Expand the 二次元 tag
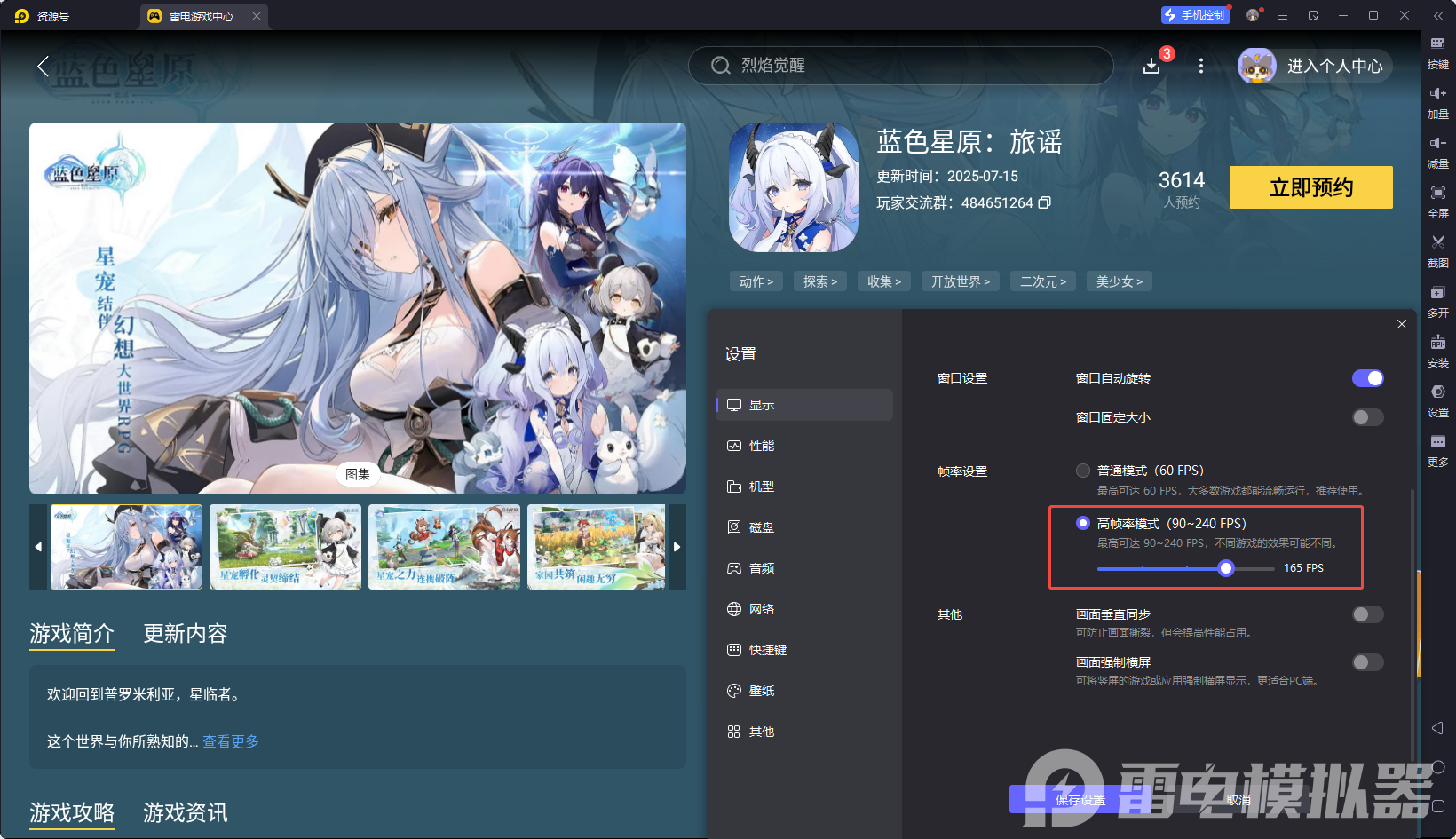 tap(1043, 281)
